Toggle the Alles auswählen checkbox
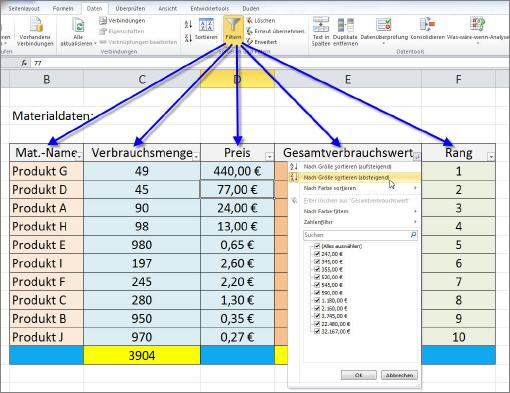 pyautogui.click(x=317, y=246)
